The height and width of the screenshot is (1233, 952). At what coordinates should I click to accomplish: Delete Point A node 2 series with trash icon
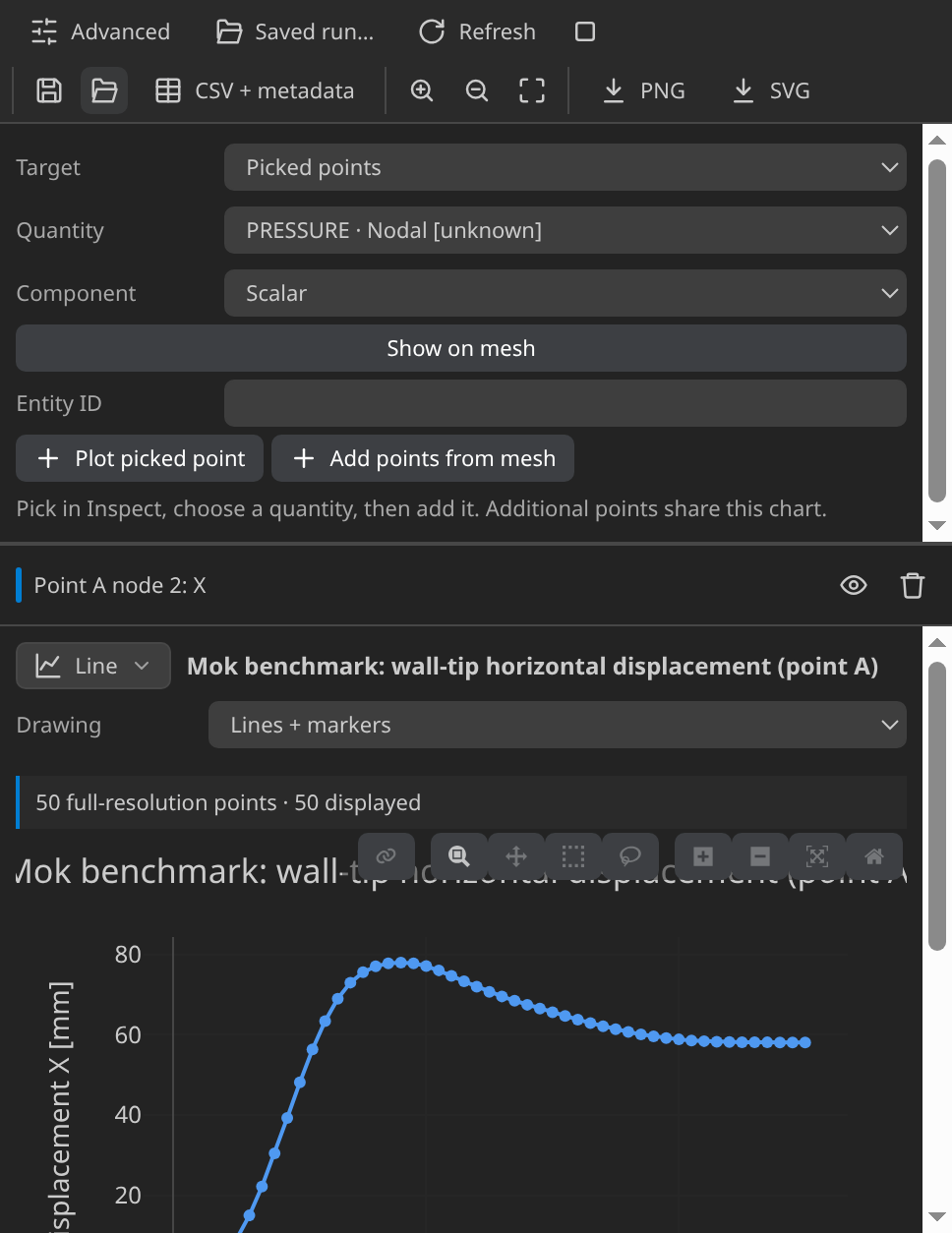tap(913, 585)
